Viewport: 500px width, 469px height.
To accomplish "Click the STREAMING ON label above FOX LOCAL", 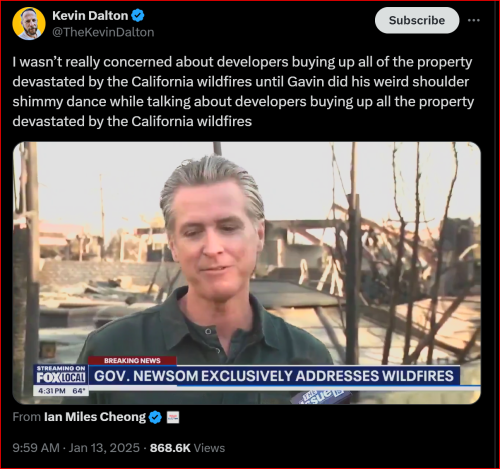I will click(x=61, y=368).
